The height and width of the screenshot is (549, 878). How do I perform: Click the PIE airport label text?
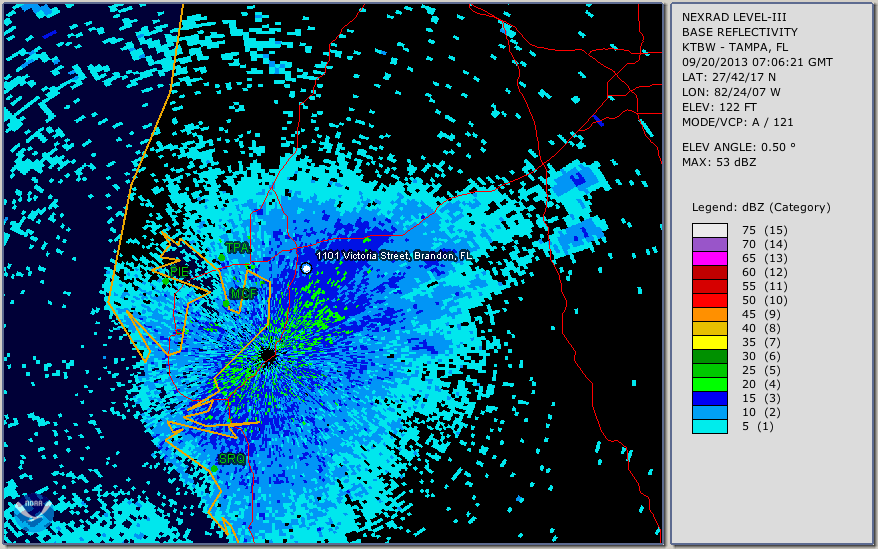click(179, 272)
